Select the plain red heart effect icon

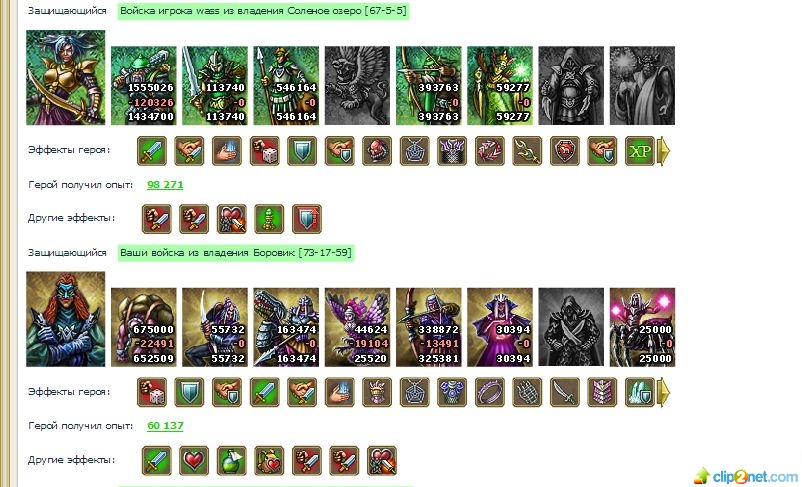point(194,460)
